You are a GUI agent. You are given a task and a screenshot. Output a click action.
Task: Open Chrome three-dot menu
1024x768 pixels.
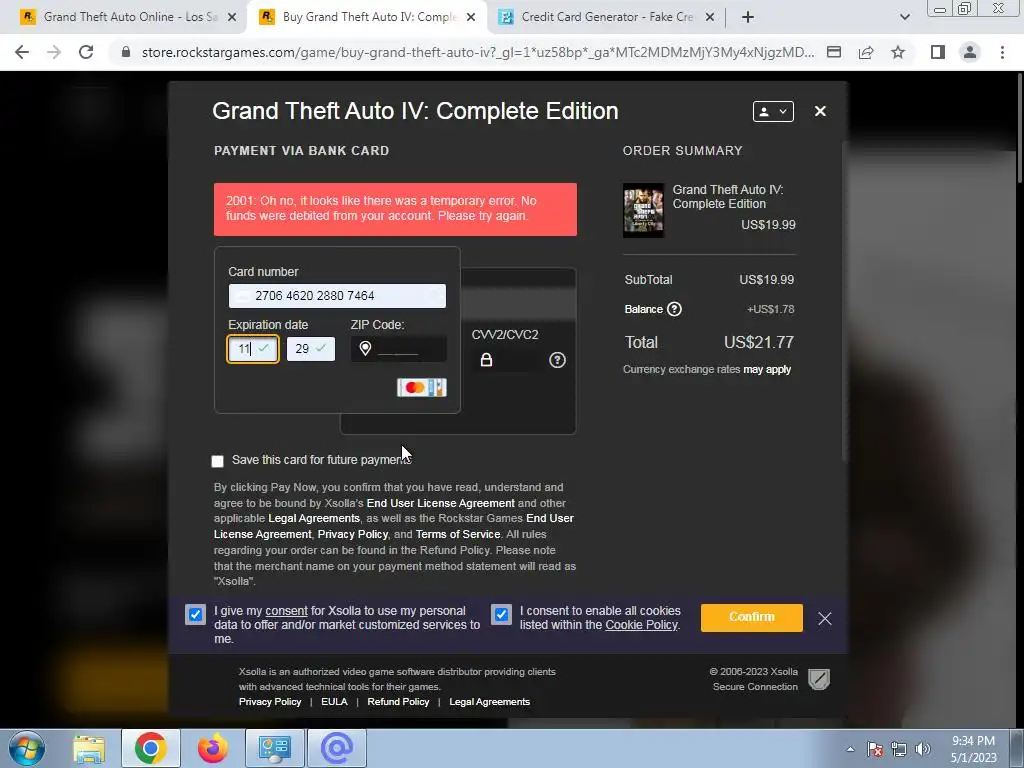pos(1002,52)
